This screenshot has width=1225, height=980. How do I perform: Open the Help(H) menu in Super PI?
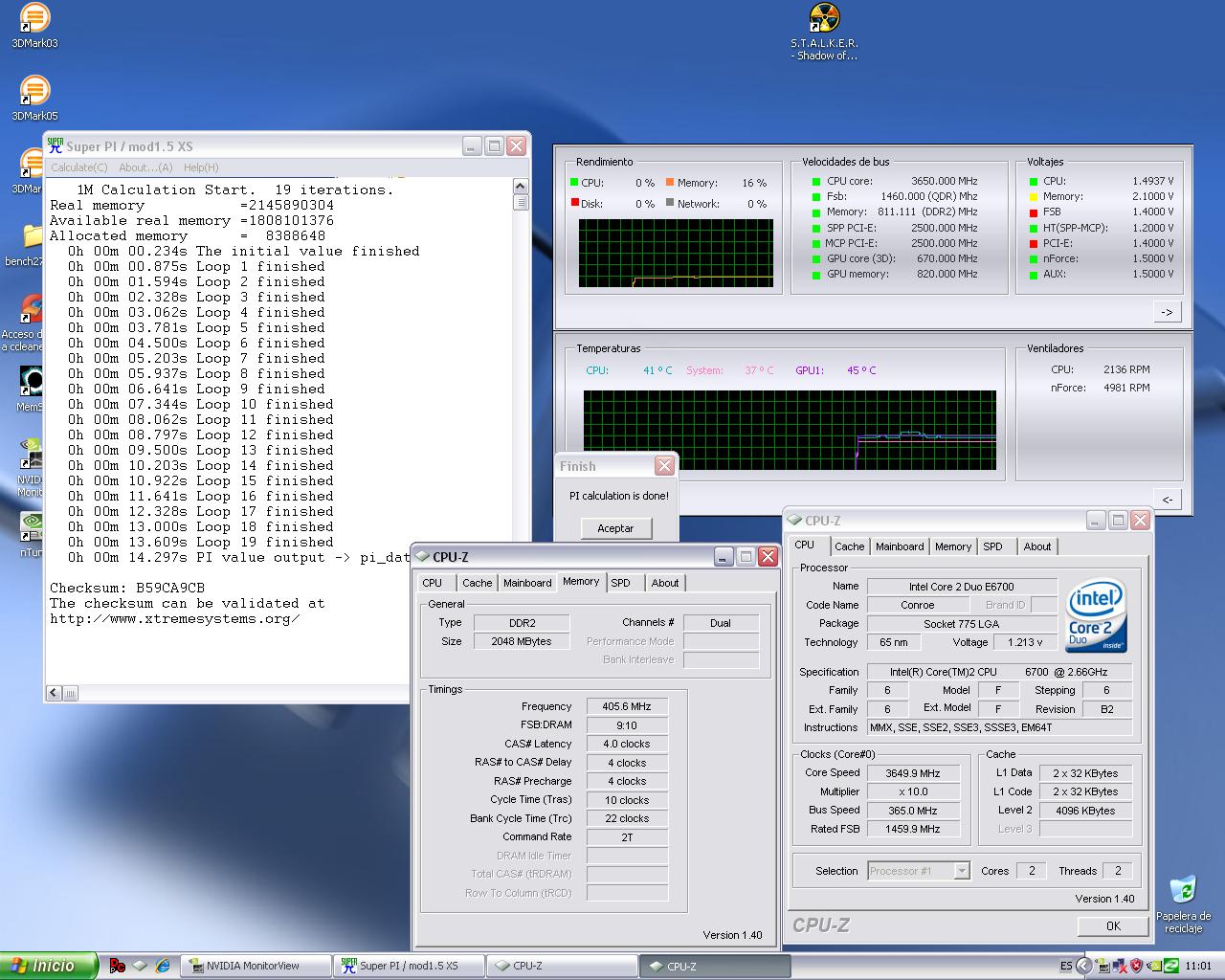click(x=201, y=167)
